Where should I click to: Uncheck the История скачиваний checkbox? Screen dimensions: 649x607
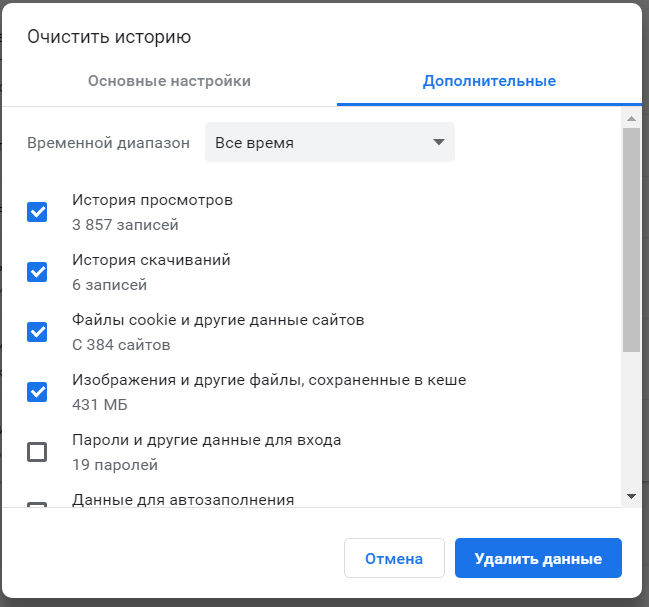tap(37, 272)
